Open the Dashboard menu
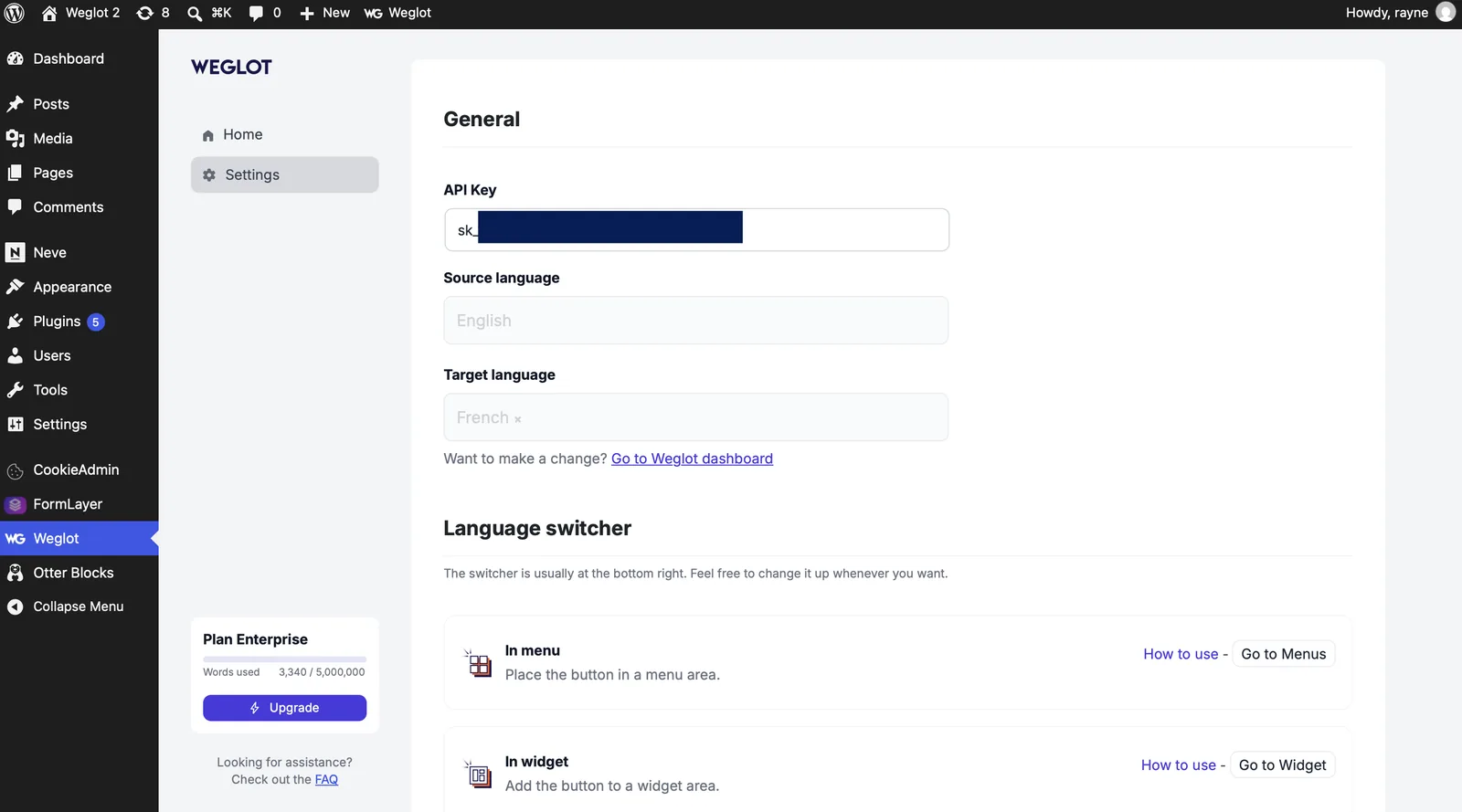Screen dimensions: 1462x812 click(79, 58)
